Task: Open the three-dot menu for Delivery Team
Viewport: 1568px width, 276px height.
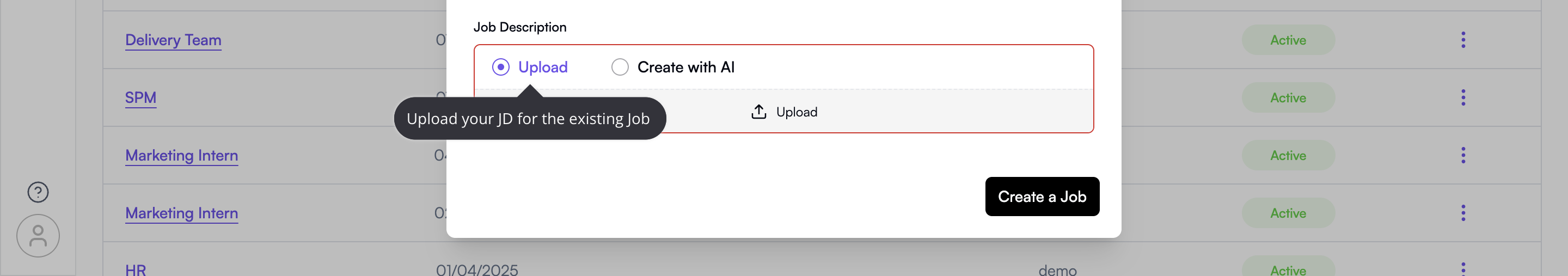Action: (1463, 40)
